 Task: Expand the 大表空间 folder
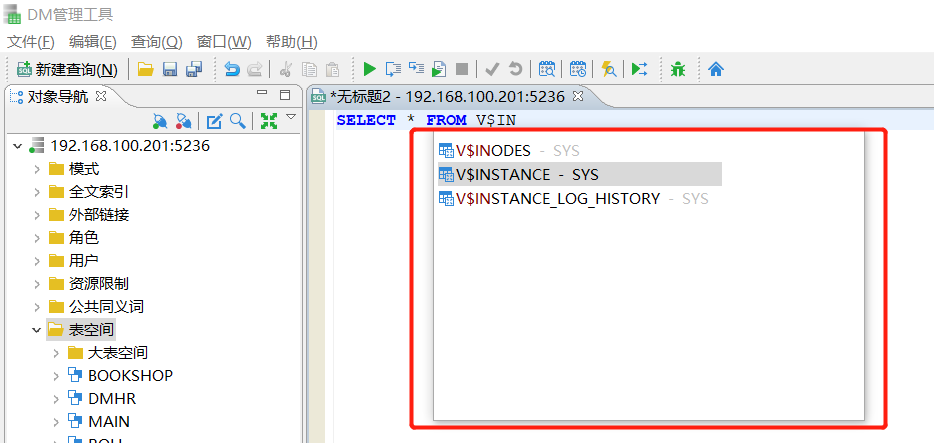tap(56, 353)
